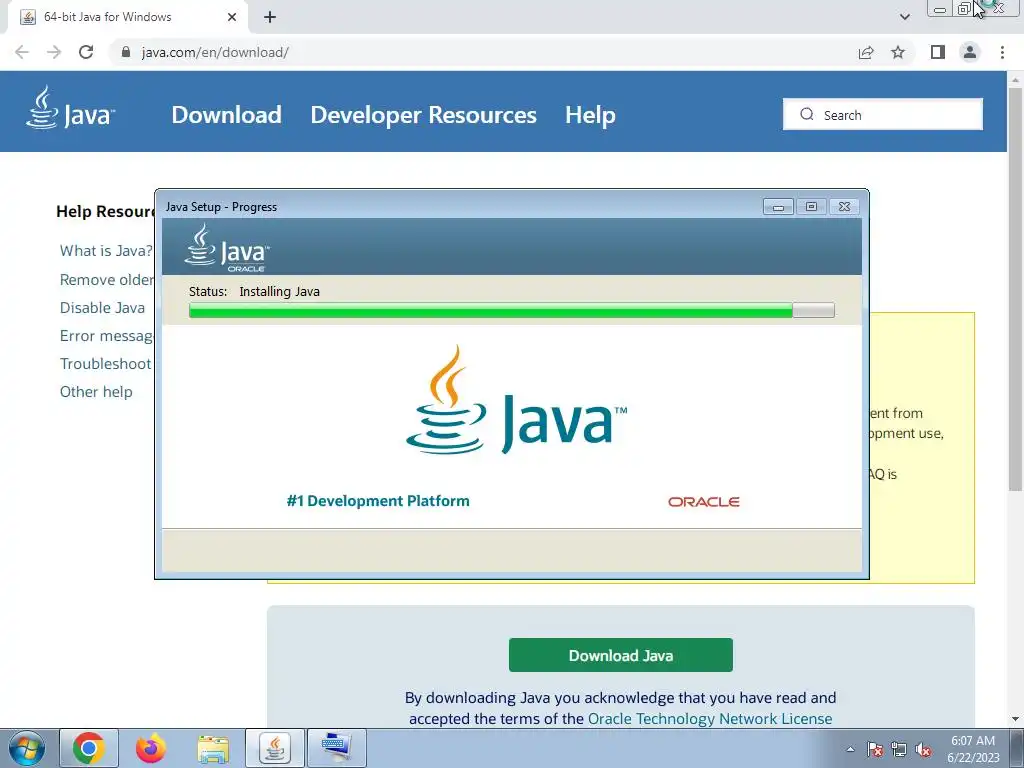Open the What is Java? link
The width and height of the screenshot is (1024, 768).
click(106, 251)
